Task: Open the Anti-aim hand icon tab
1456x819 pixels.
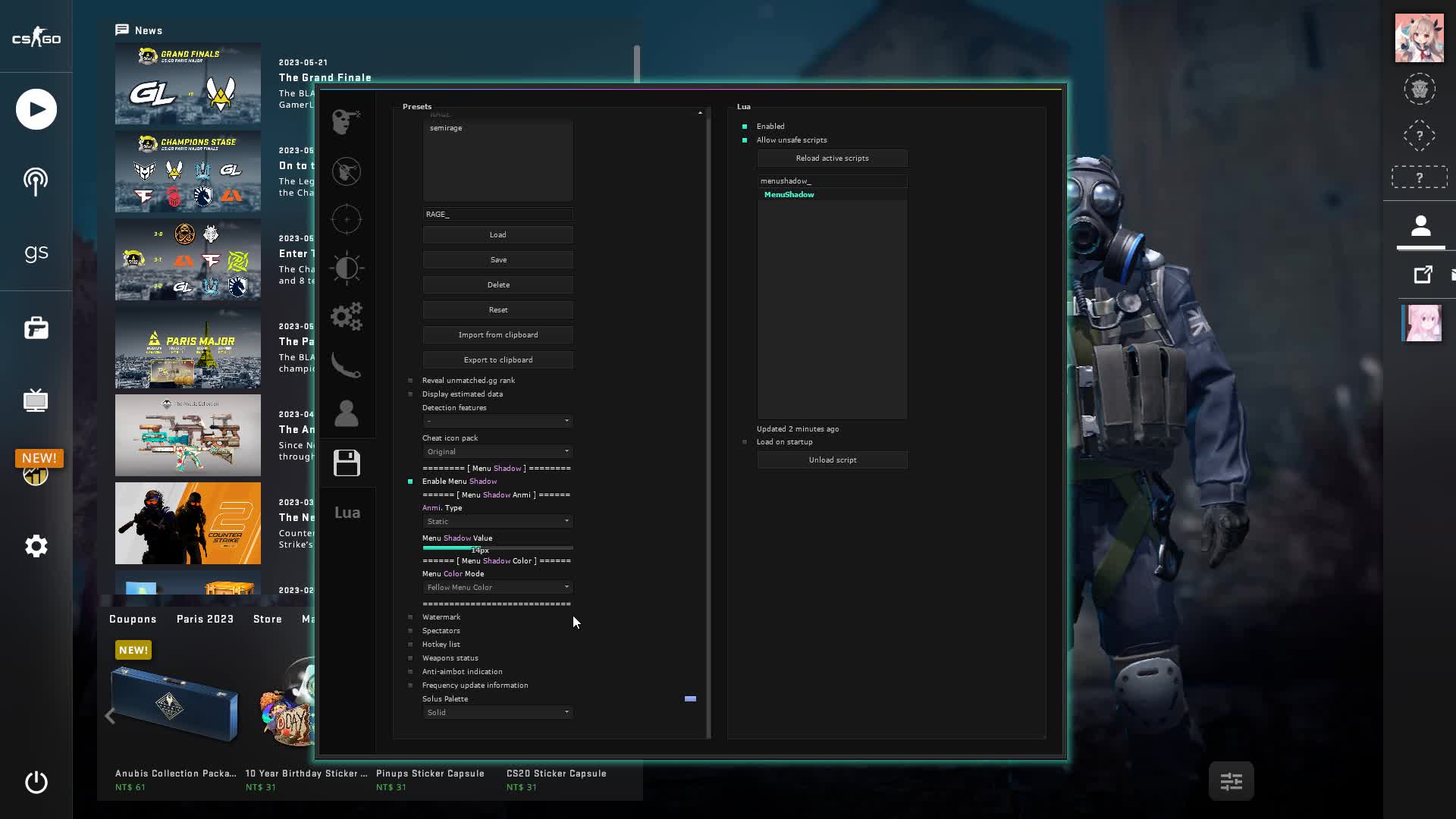Action: [347, 171]
